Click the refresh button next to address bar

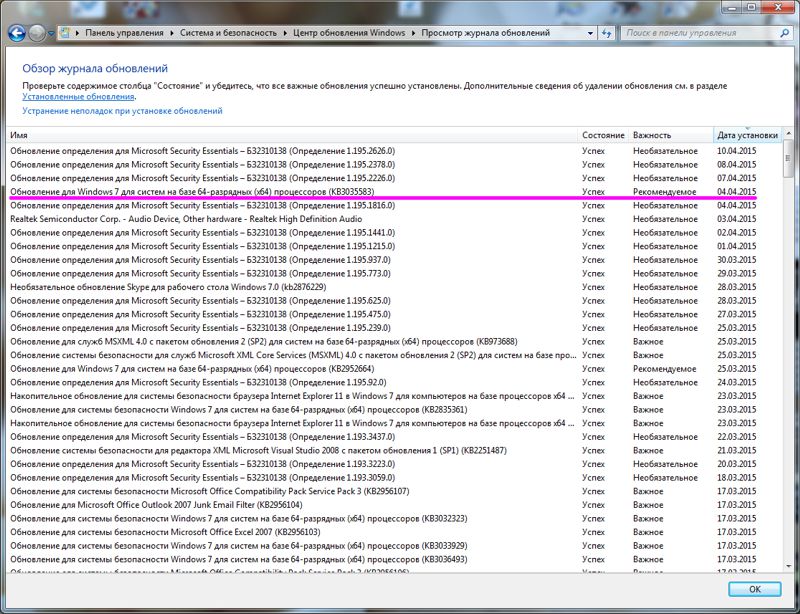[606, 33]
